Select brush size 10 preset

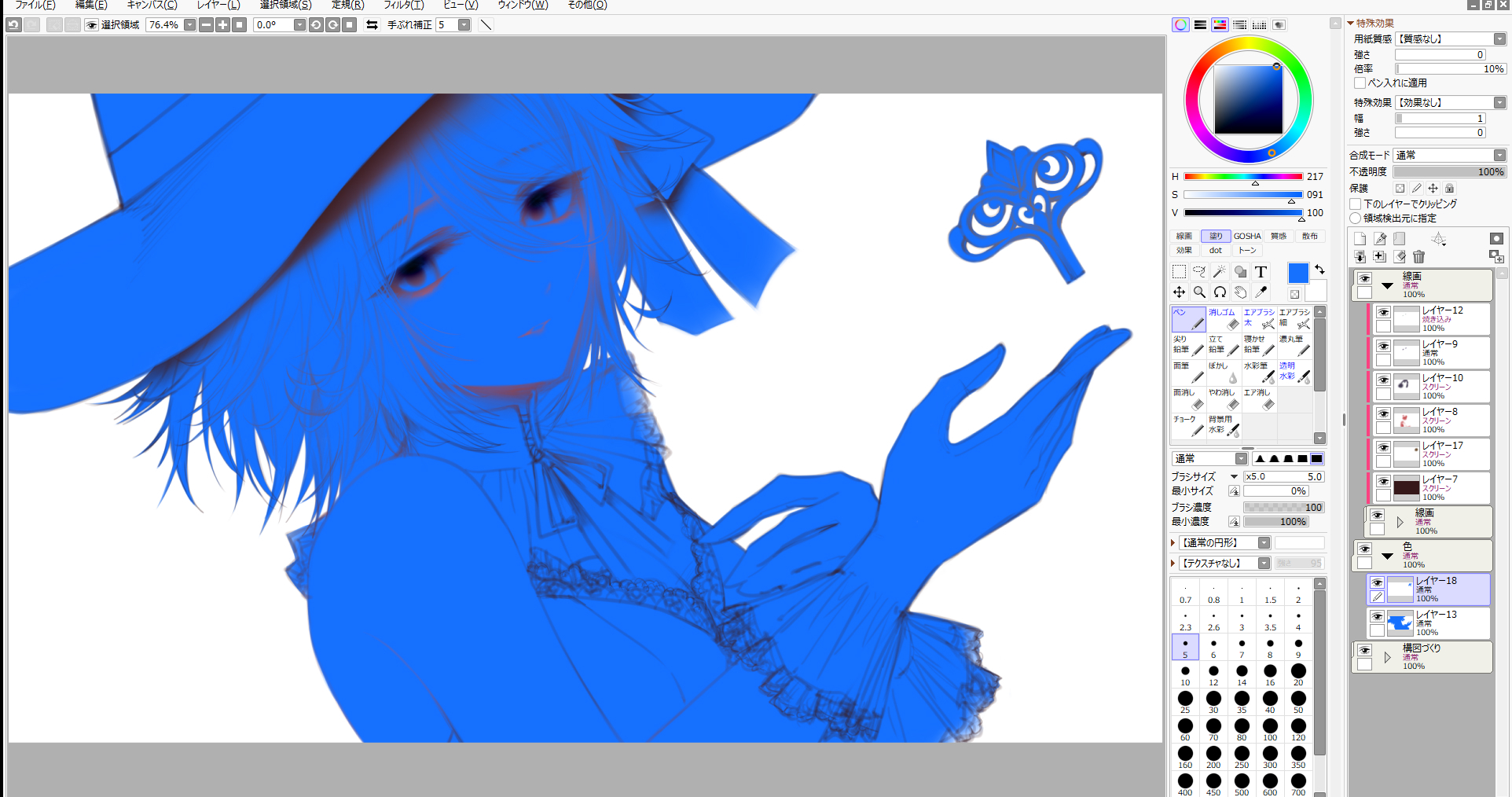[x=1185, y=675]
